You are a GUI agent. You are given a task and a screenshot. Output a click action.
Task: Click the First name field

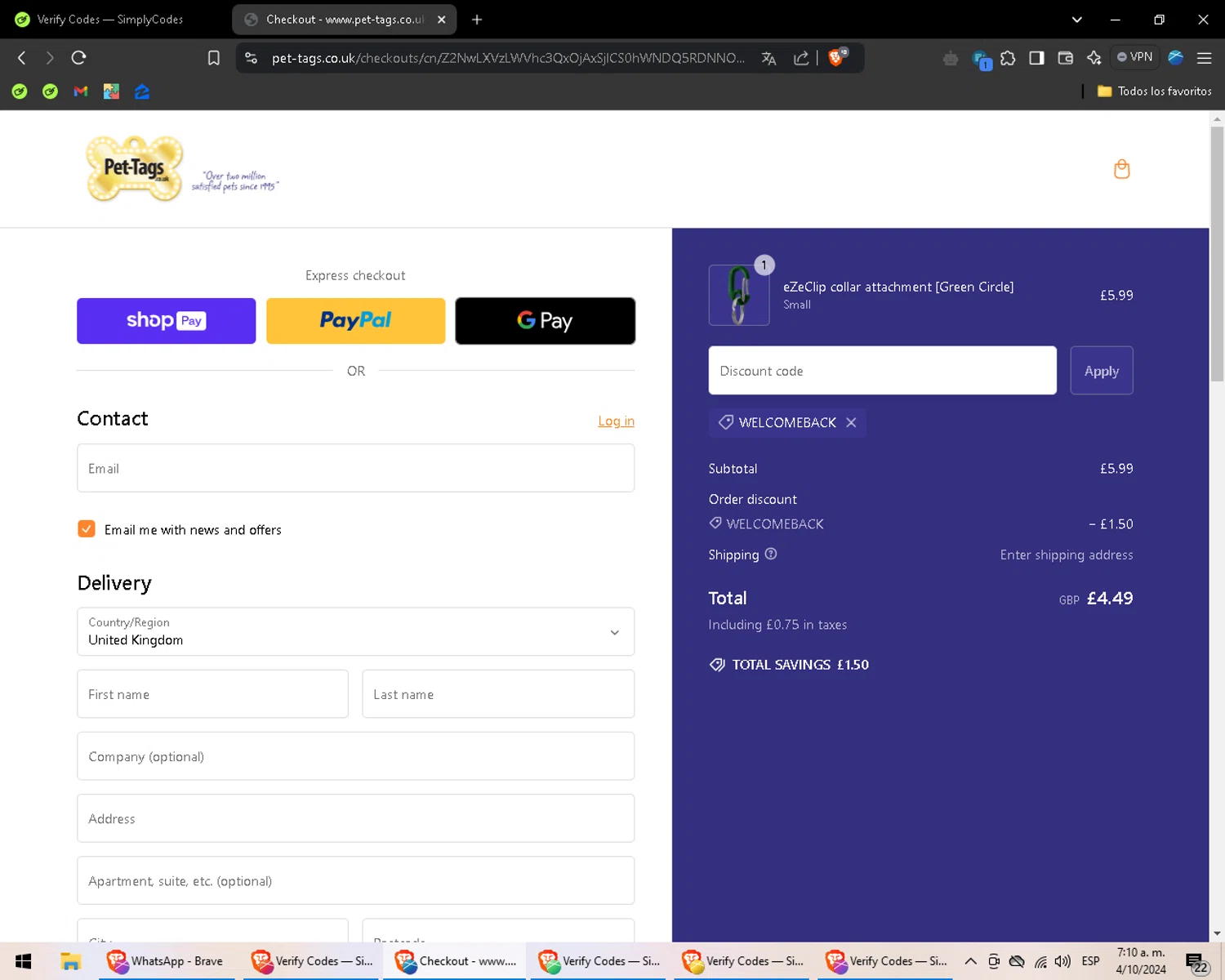[x=212, y=694]
